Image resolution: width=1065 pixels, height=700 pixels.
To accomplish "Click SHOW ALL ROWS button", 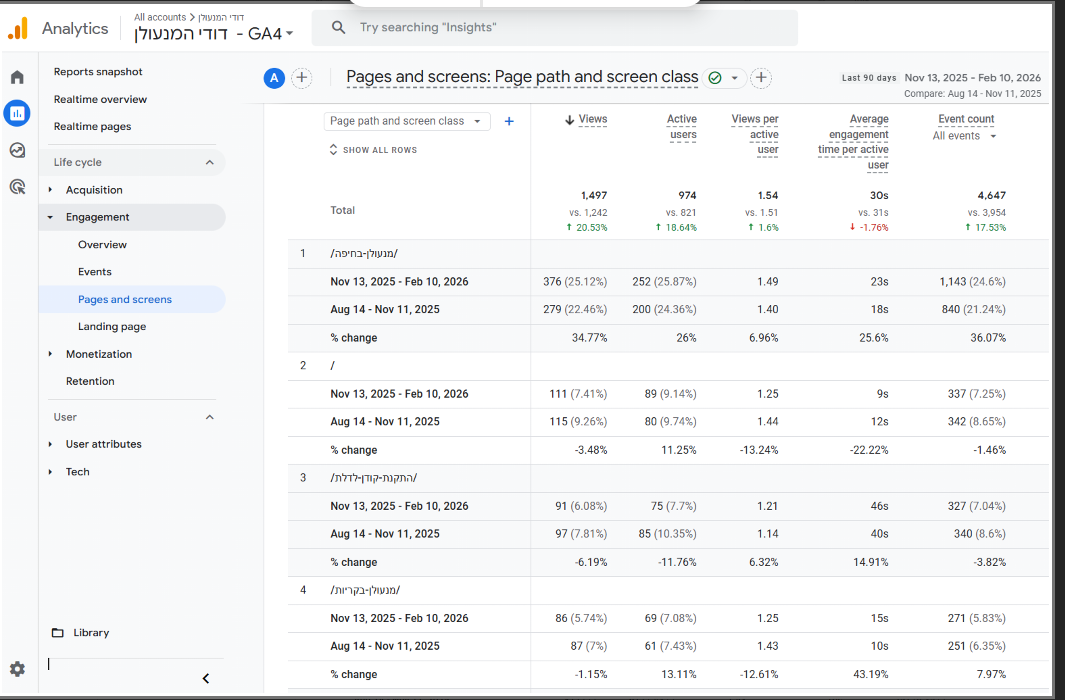I will click(x=373, y=150).
